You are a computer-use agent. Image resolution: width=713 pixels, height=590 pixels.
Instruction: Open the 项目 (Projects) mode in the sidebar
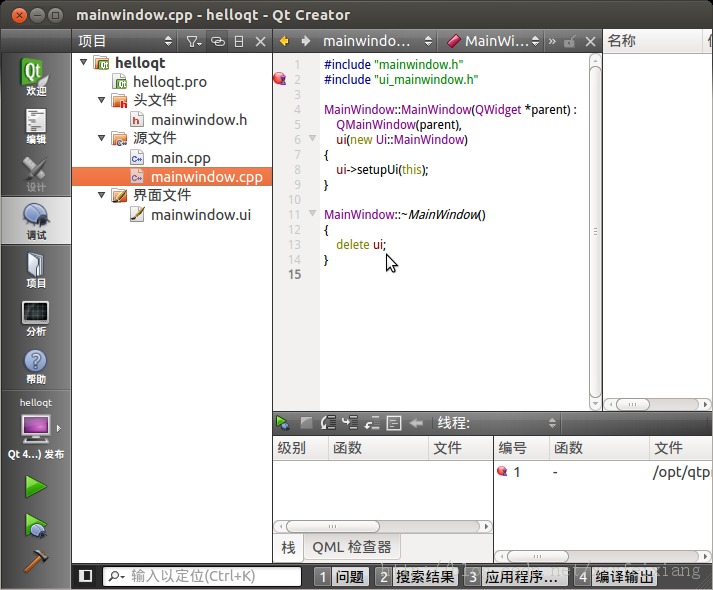click(x=35, y=270)
